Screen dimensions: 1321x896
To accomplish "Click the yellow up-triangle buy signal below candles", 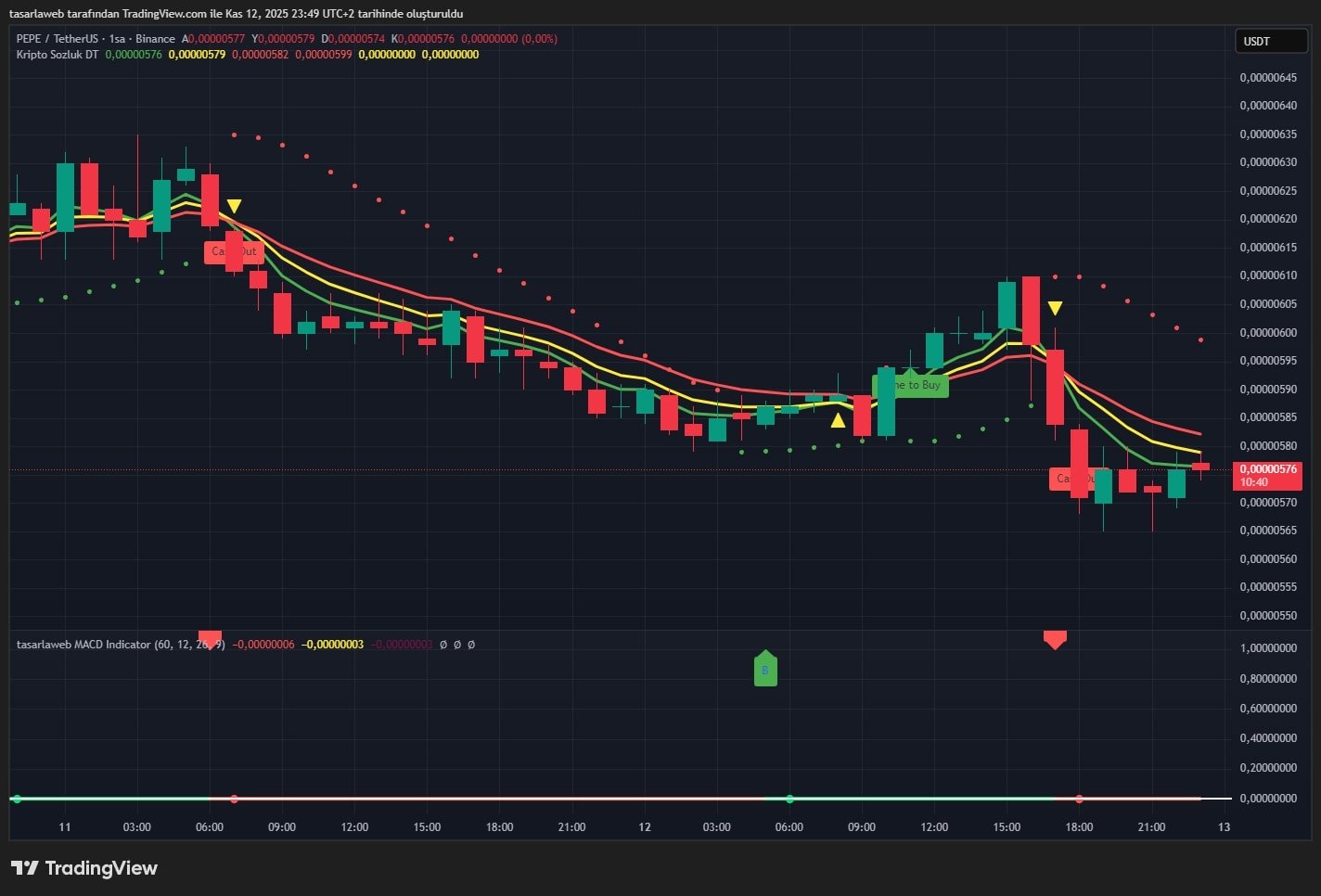I will tap(838, 420).
